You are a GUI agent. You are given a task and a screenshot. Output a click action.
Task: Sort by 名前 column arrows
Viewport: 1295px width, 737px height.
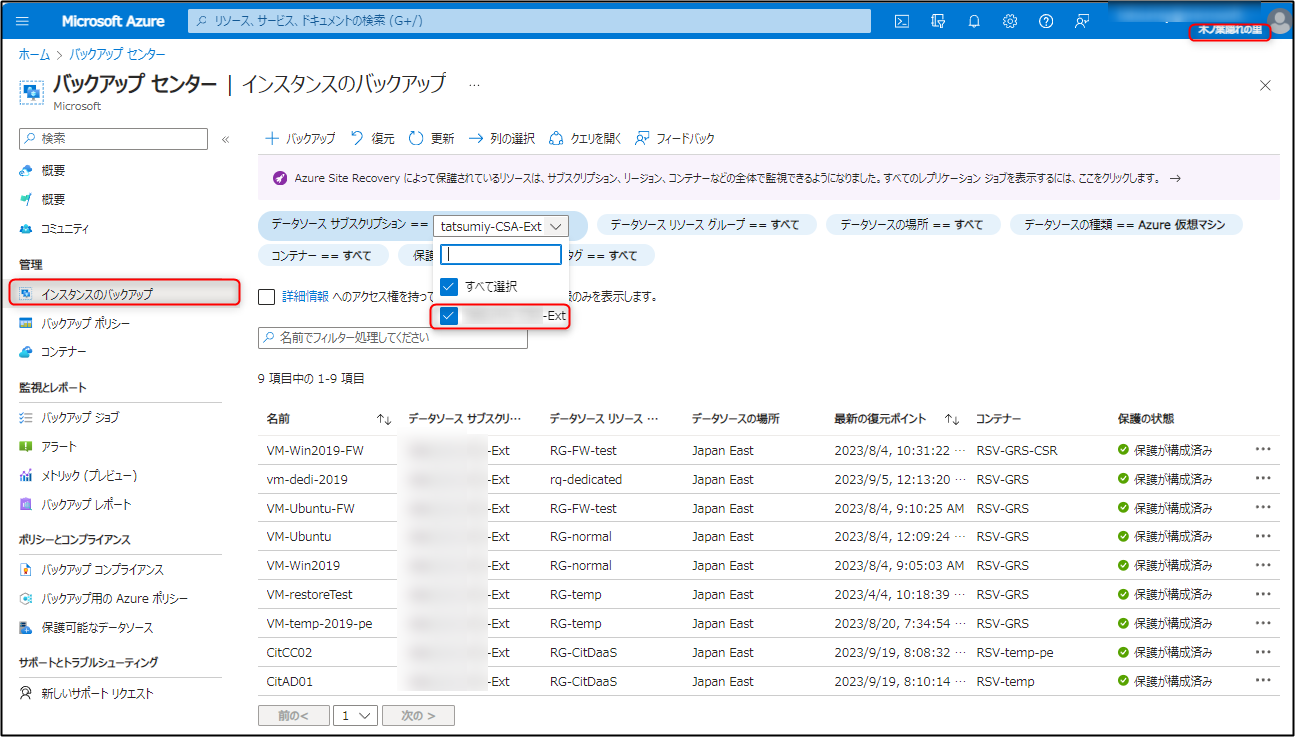tap(384, 419)
